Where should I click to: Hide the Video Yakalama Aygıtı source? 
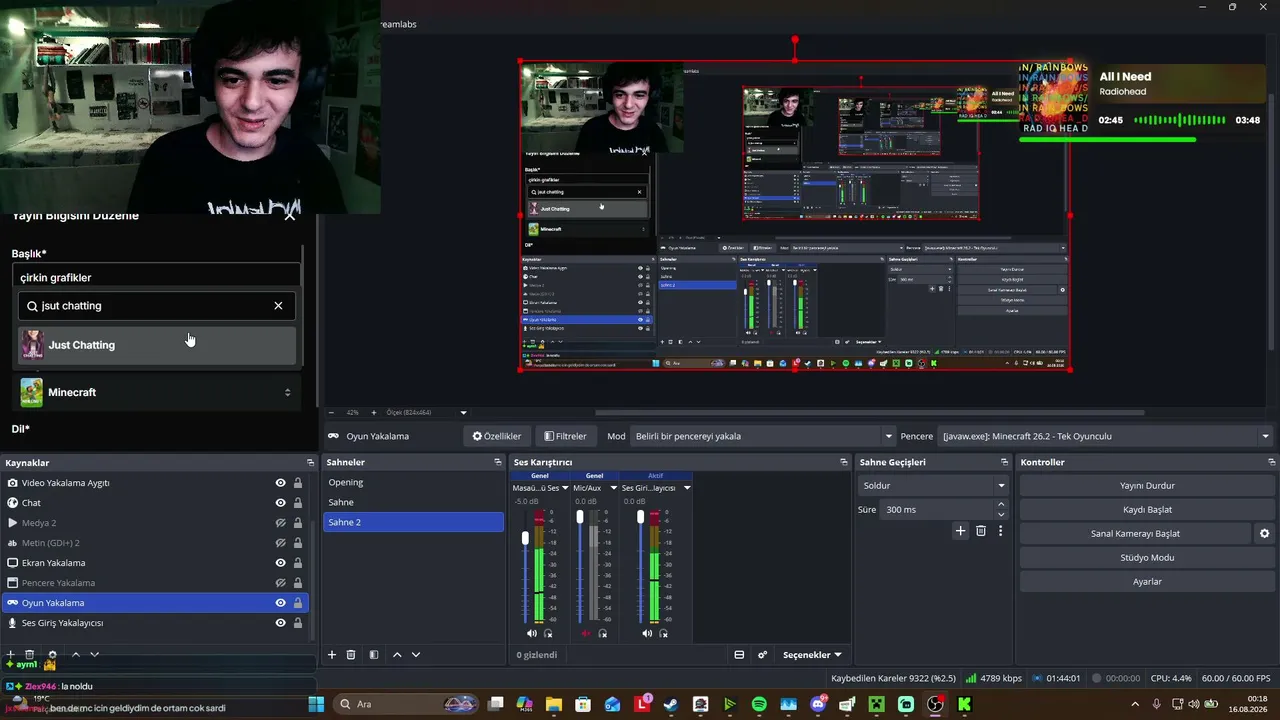(281, 483)
